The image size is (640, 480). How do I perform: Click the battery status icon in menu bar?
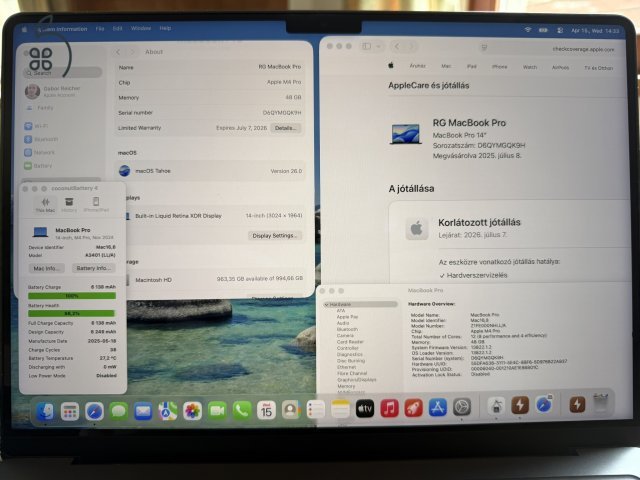[543, 30]
